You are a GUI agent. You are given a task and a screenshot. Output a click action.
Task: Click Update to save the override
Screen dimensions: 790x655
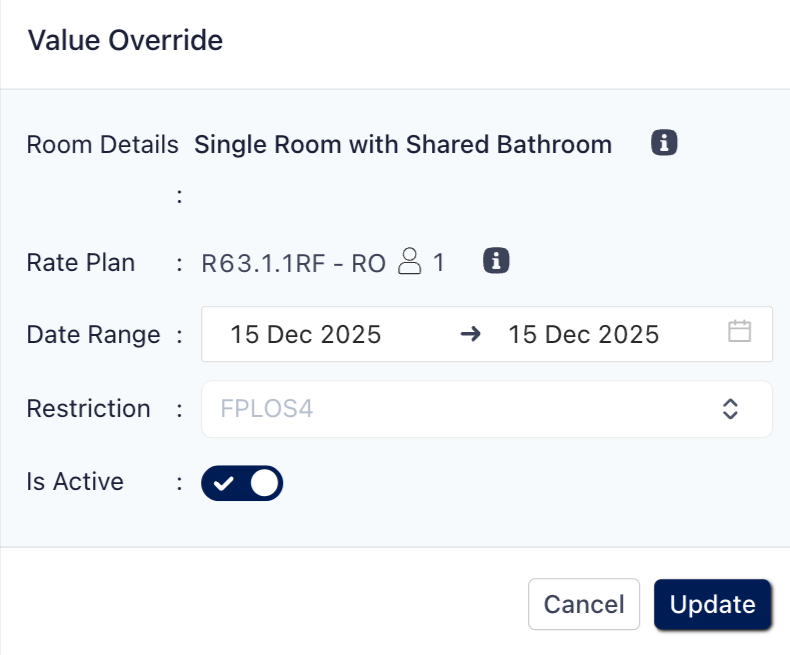coord(712,604)
